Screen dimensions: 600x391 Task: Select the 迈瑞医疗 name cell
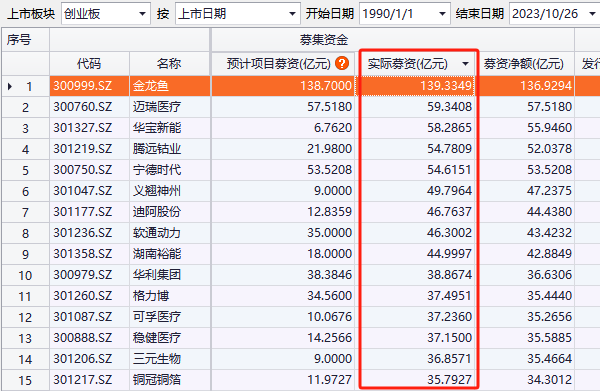coord(170,107)
